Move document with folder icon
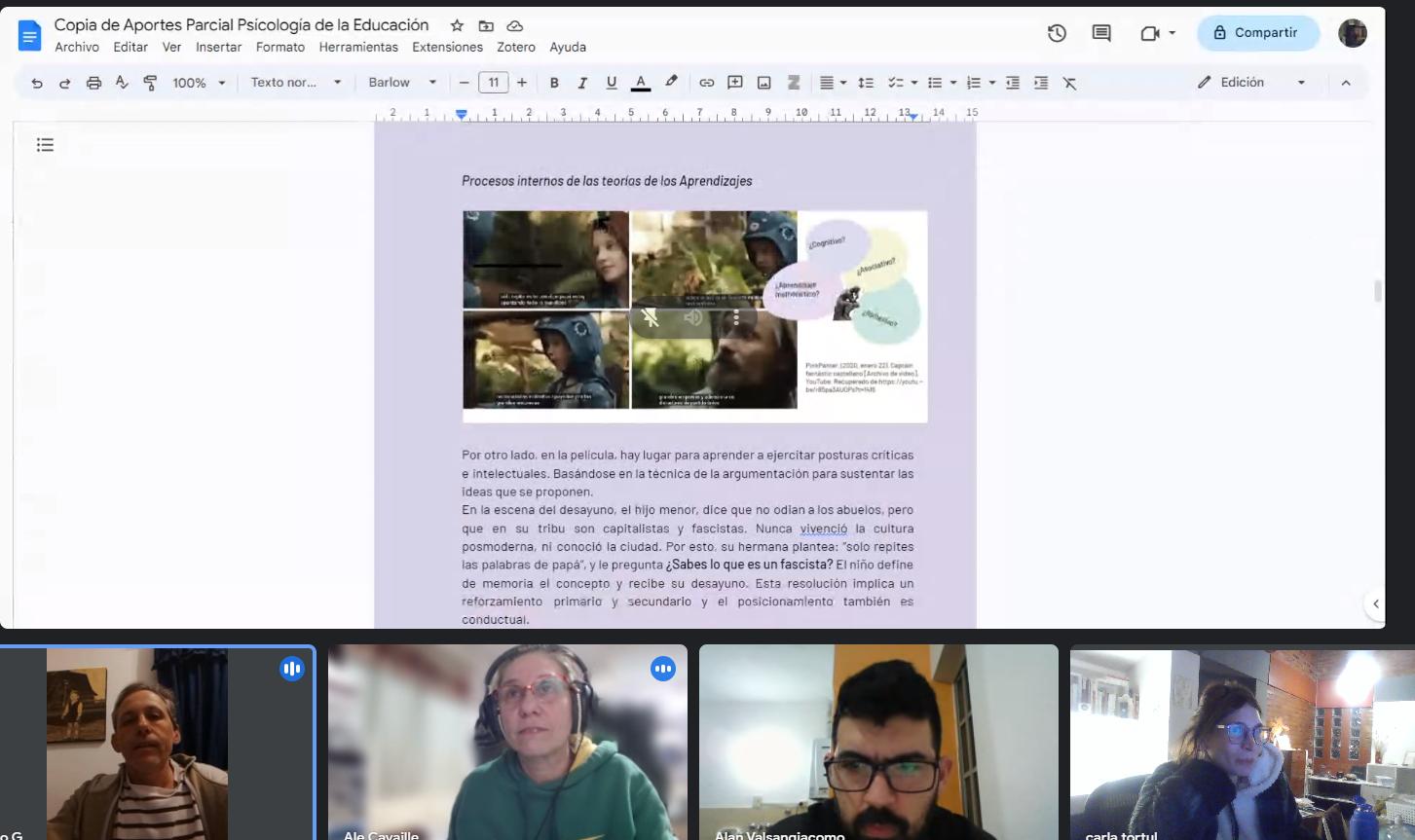1415x840 pixels. pos(486,25)
